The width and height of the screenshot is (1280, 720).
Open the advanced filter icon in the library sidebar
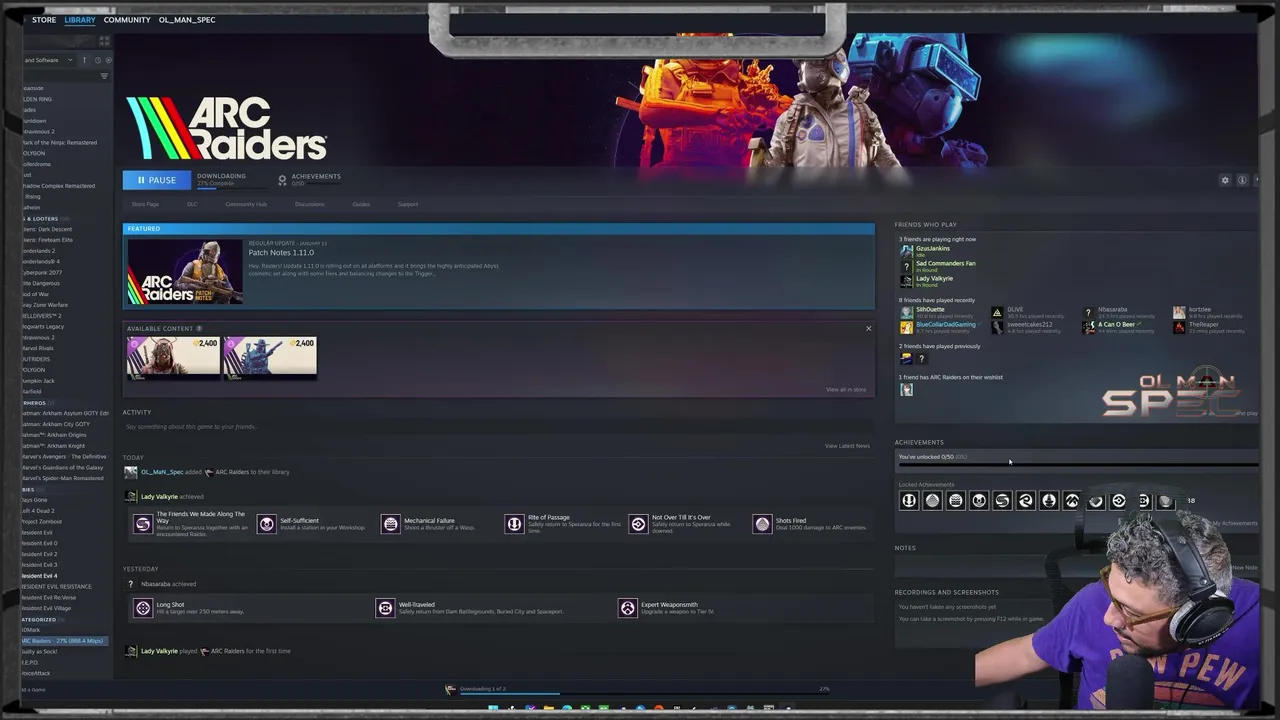[104, 76]
